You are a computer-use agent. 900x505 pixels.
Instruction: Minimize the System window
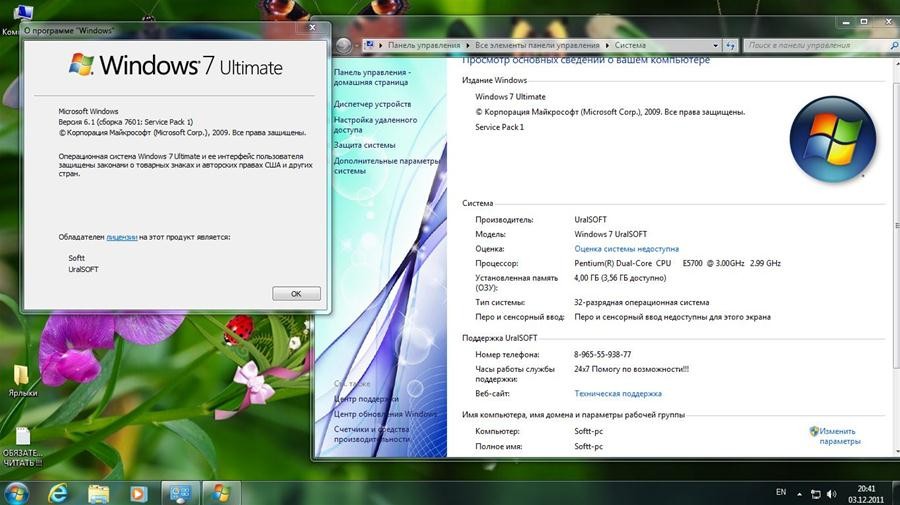pyautogui.click(x=845, y=22)
